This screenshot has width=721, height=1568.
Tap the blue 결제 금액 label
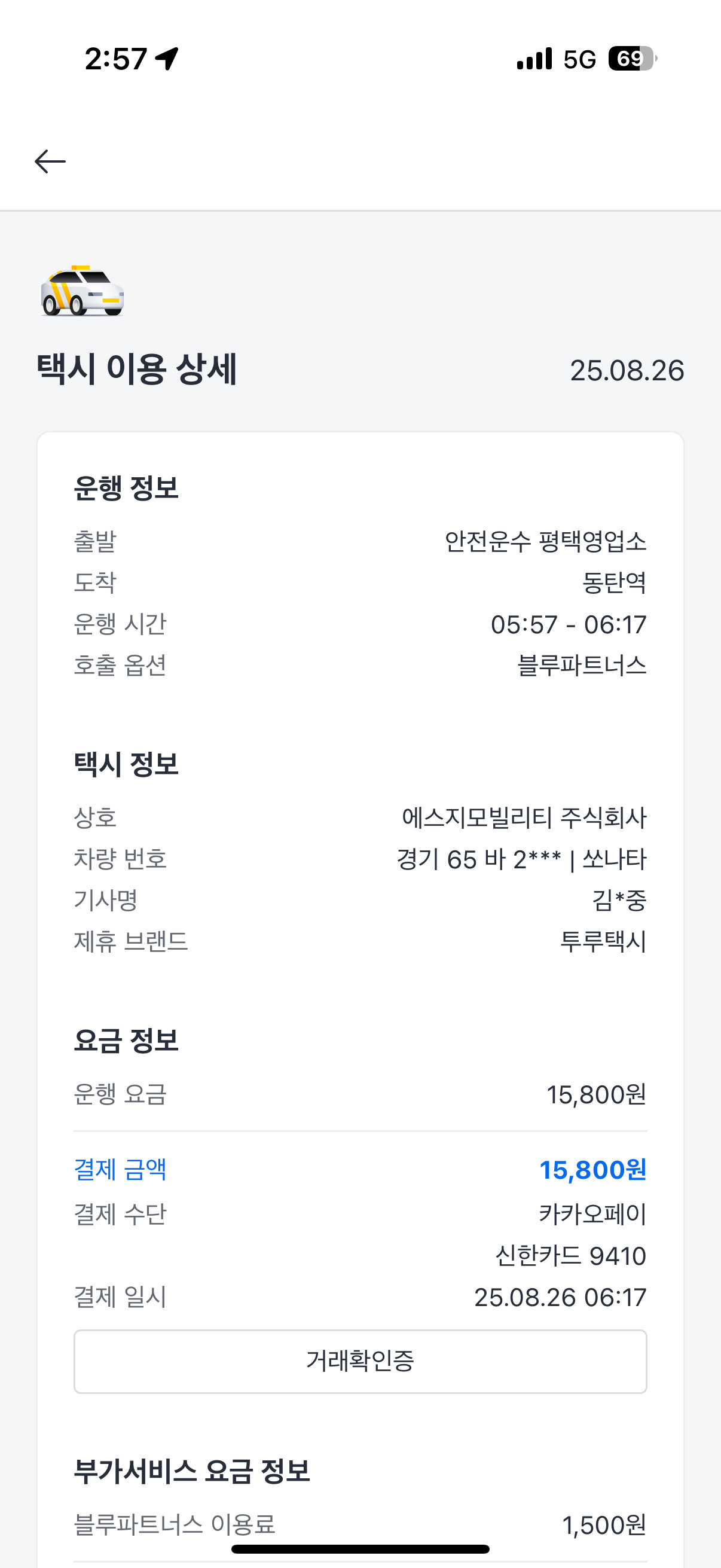point(120,1169)
